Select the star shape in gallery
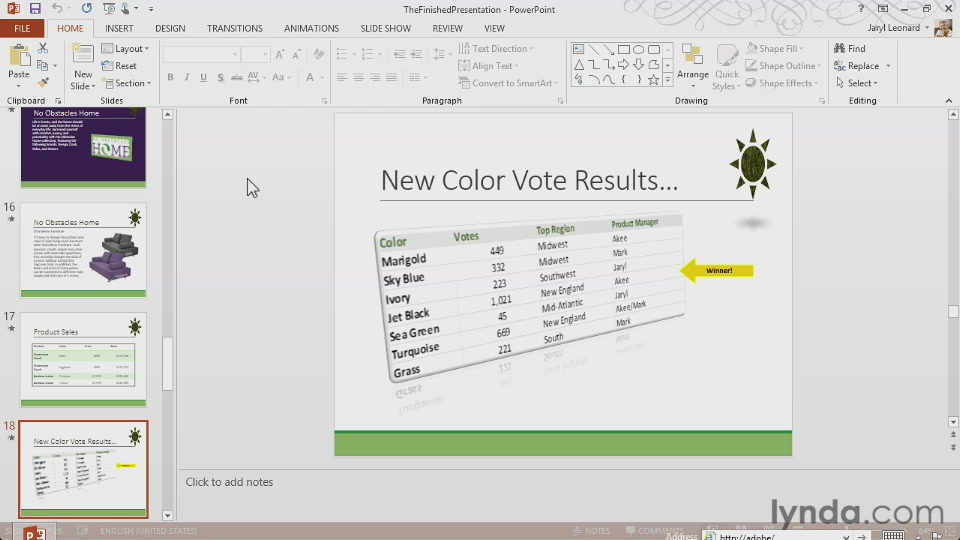960x540 pixels. pos(653,80)
